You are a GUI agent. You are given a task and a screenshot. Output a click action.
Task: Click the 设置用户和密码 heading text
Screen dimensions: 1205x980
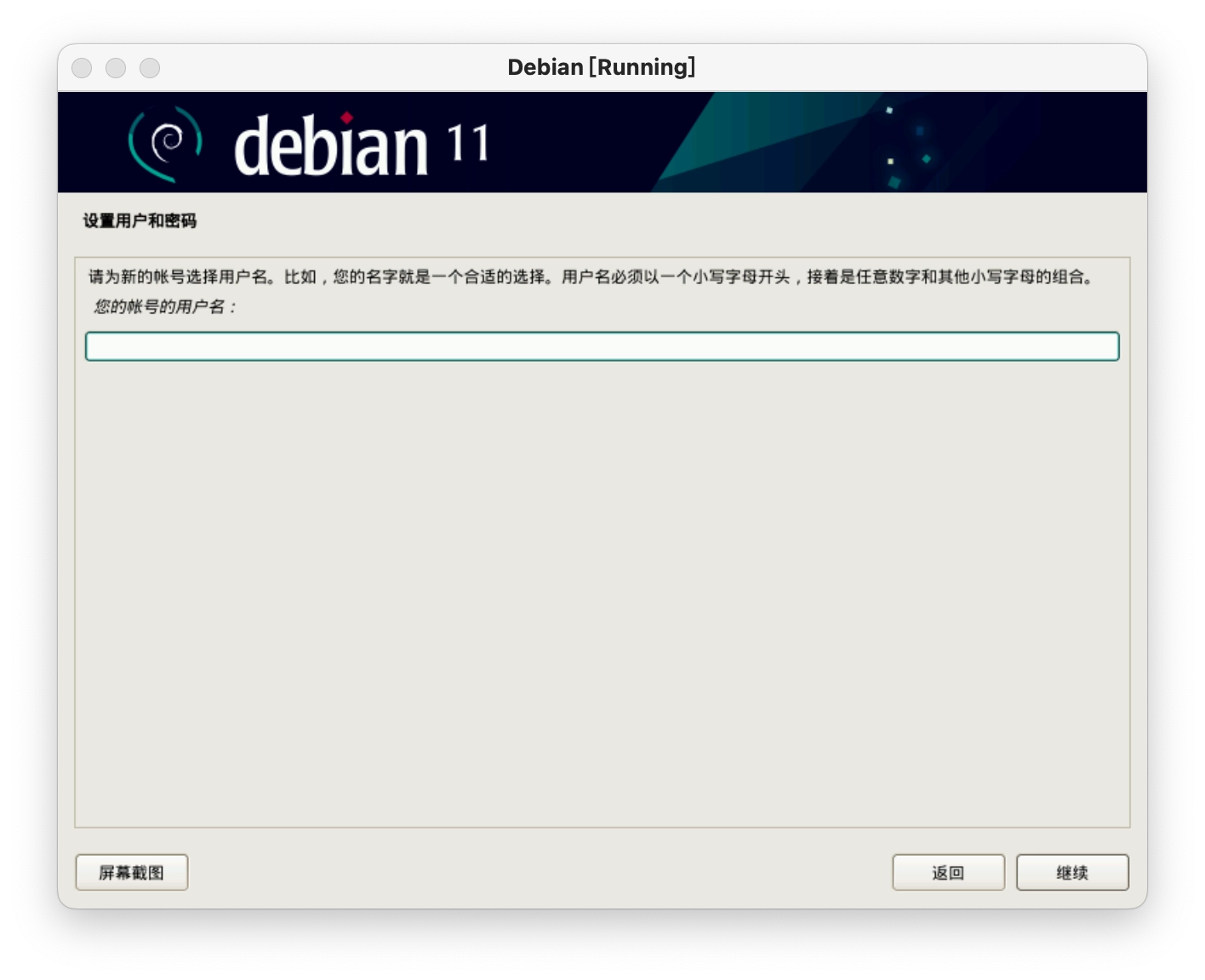pyautogui.click(x=140, y=221)
